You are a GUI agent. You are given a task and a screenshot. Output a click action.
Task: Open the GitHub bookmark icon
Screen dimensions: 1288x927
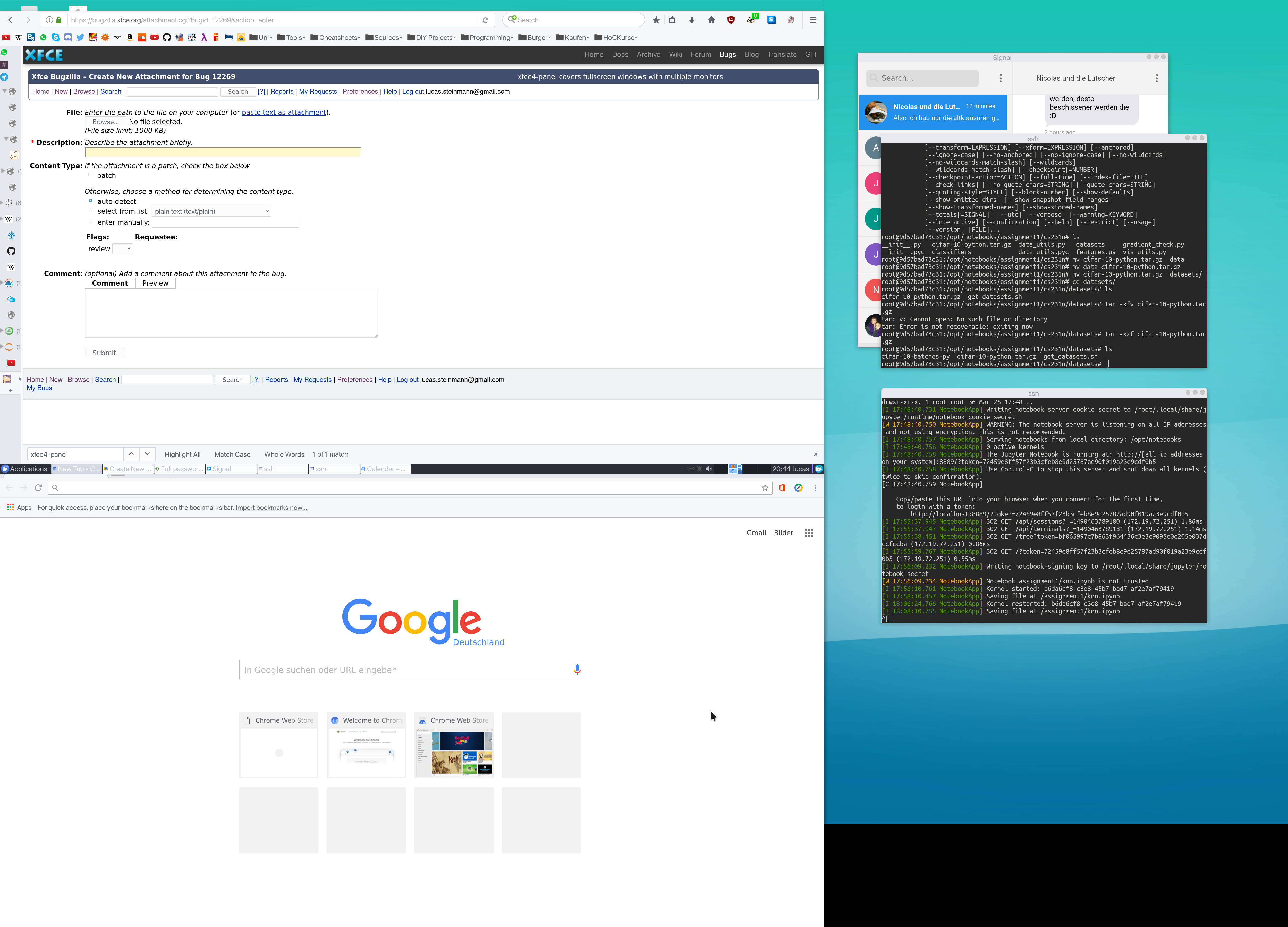[x=166, y=37]
